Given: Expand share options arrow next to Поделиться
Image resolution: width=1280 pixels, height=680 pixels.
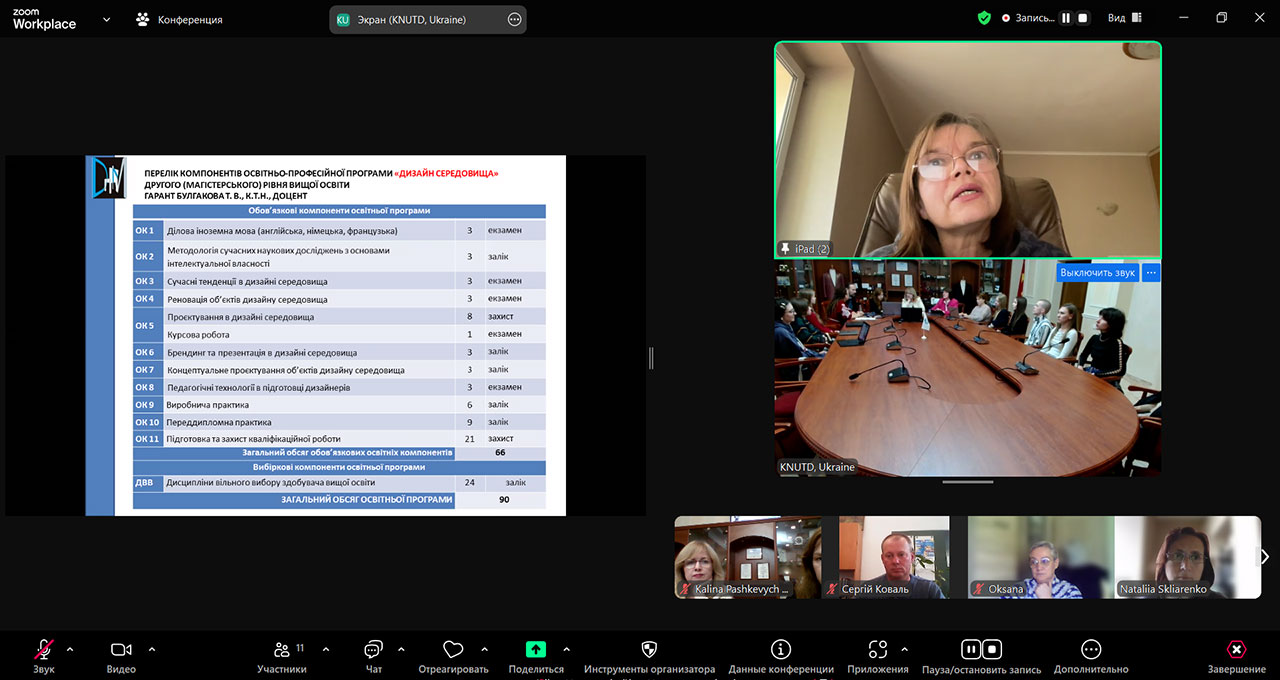Looking at the screenshot, I should click(566, 648).
